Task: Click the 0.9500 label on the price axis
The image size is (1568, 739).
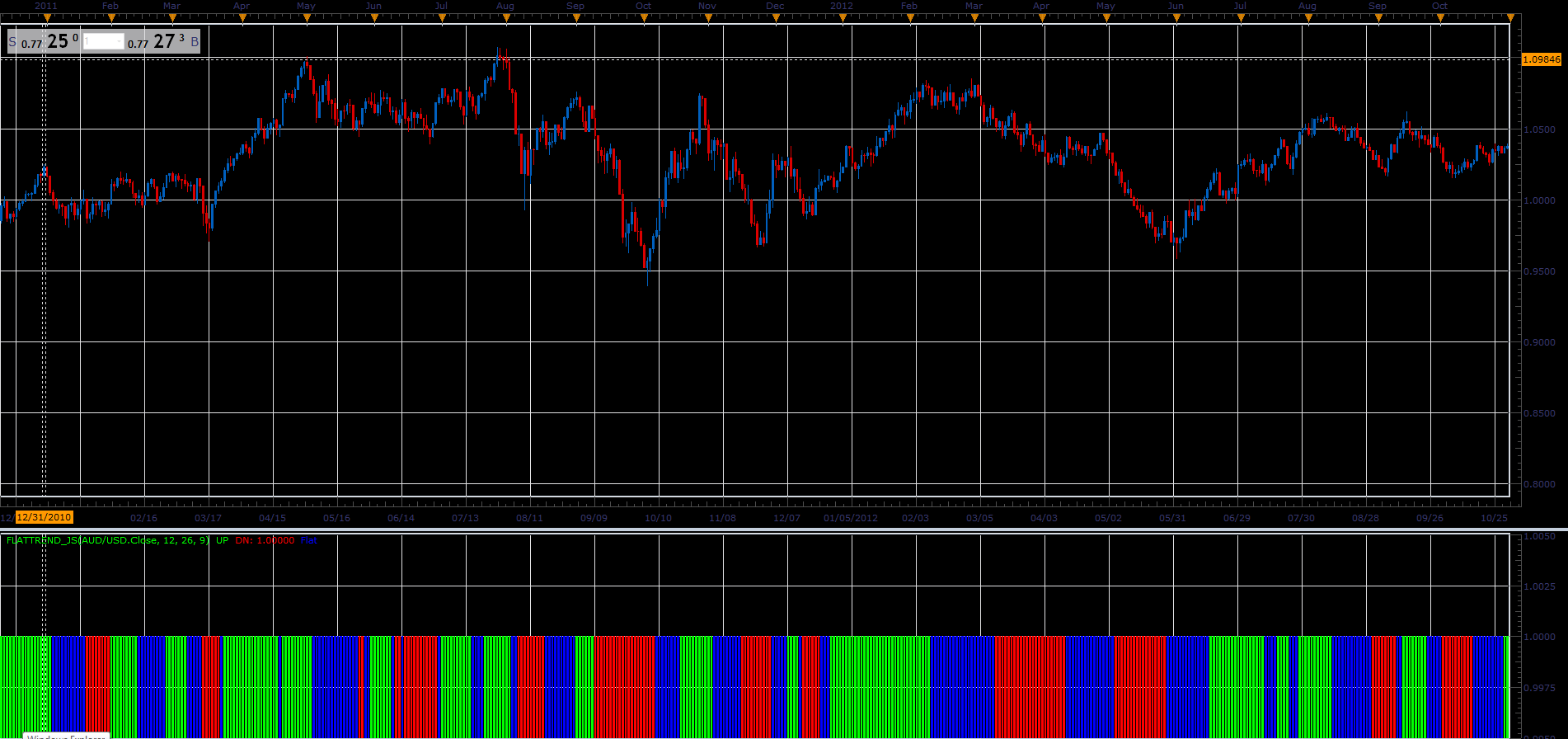Action: [x=1540, y=271]
